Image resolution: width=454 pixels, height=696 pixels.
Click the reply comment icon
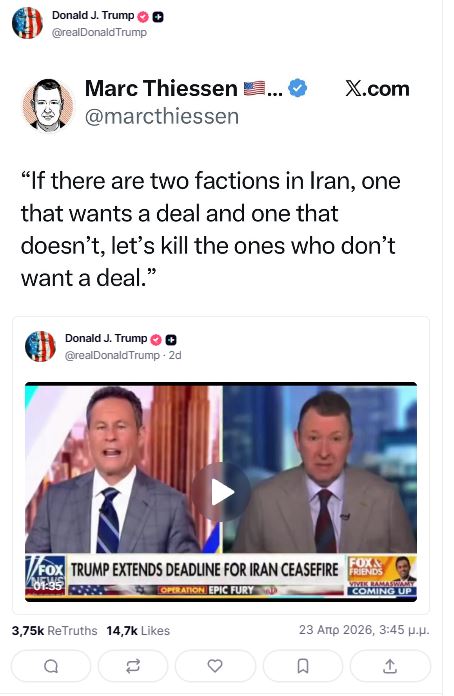51,666
